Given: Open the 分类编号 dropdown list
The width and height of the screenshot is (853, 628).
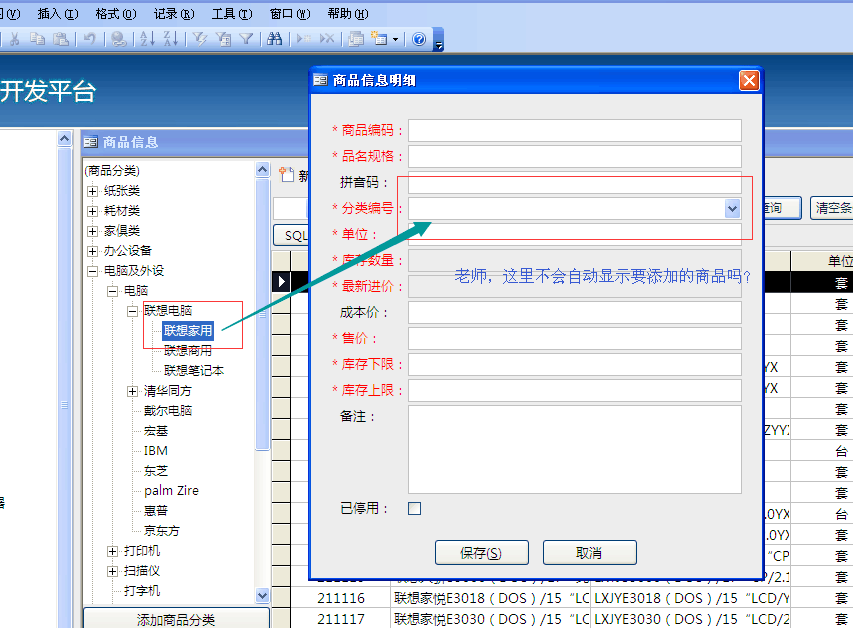Looking at the screenshot, I should [x=730, y=208].
